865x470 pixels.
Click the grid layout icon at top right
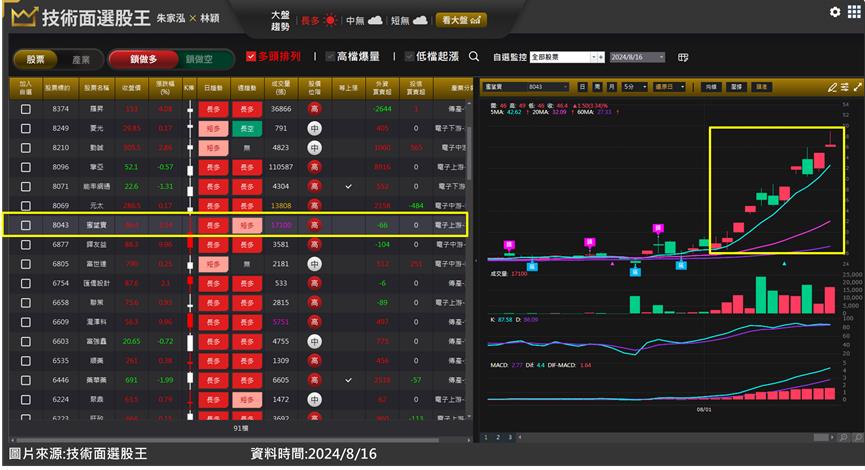[x=853, y=12]
